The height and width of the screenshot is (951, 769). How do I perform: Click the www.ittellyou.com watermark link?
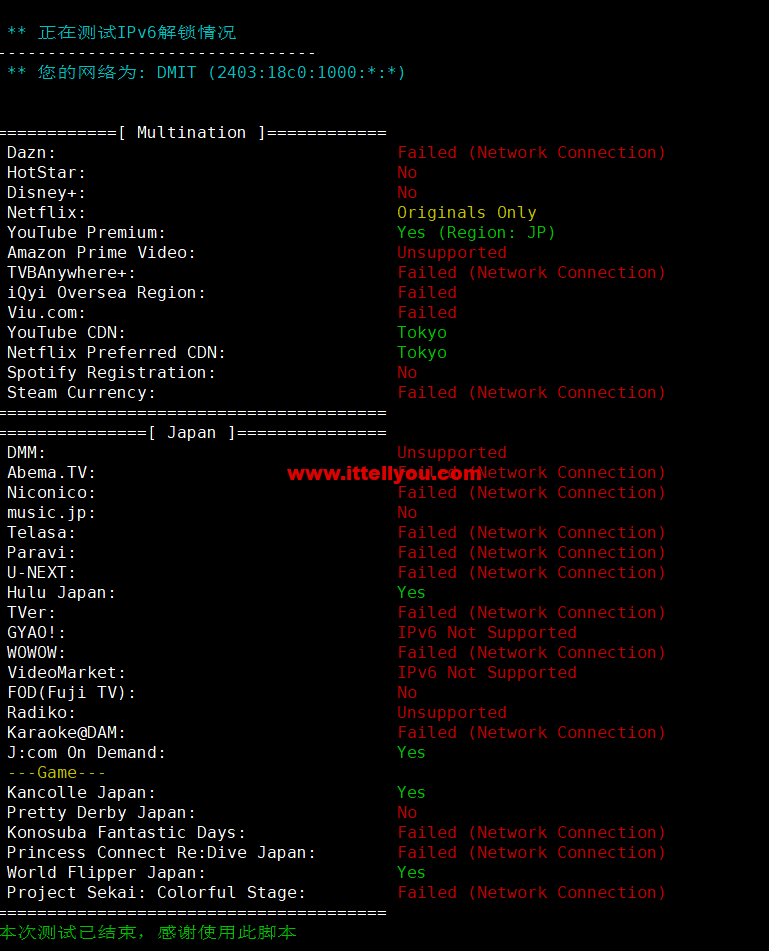(384, 474)
